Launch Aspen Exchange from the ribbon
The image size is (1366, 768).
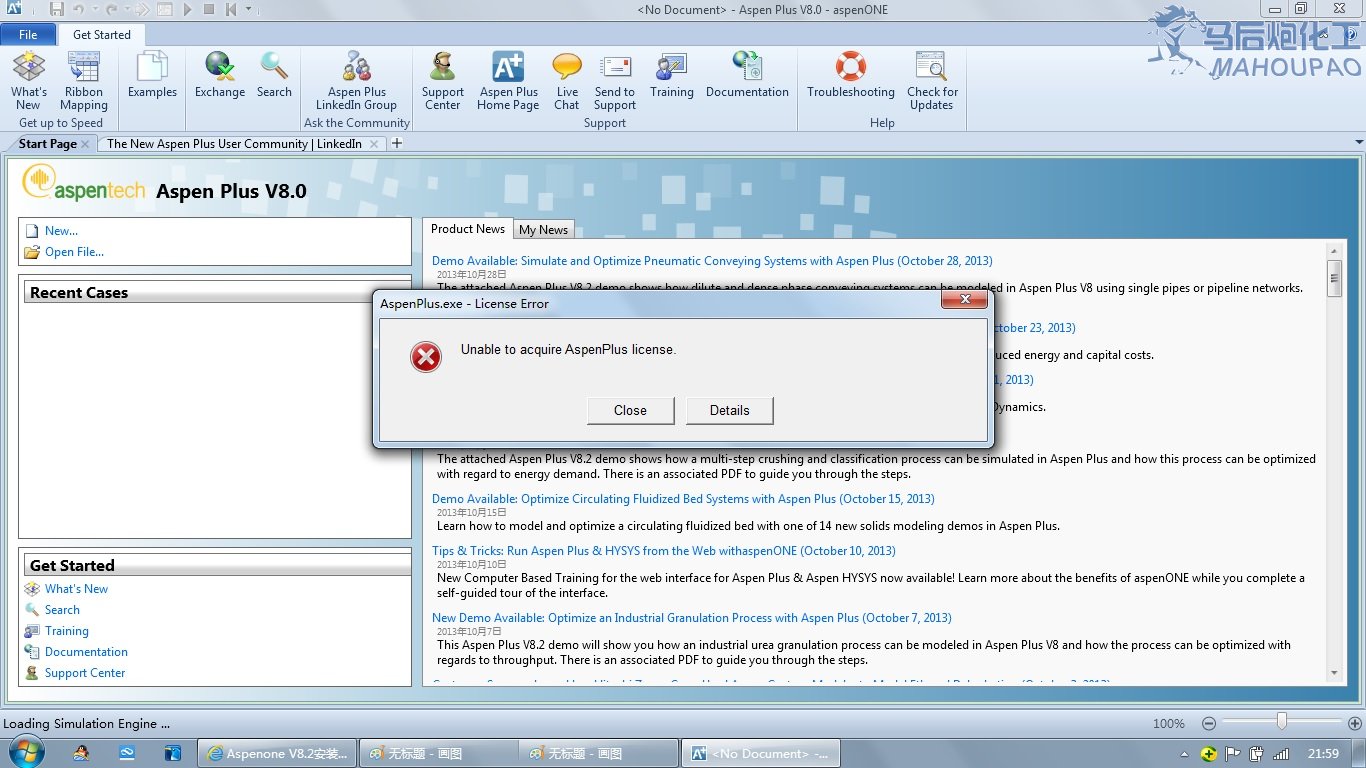220,76
